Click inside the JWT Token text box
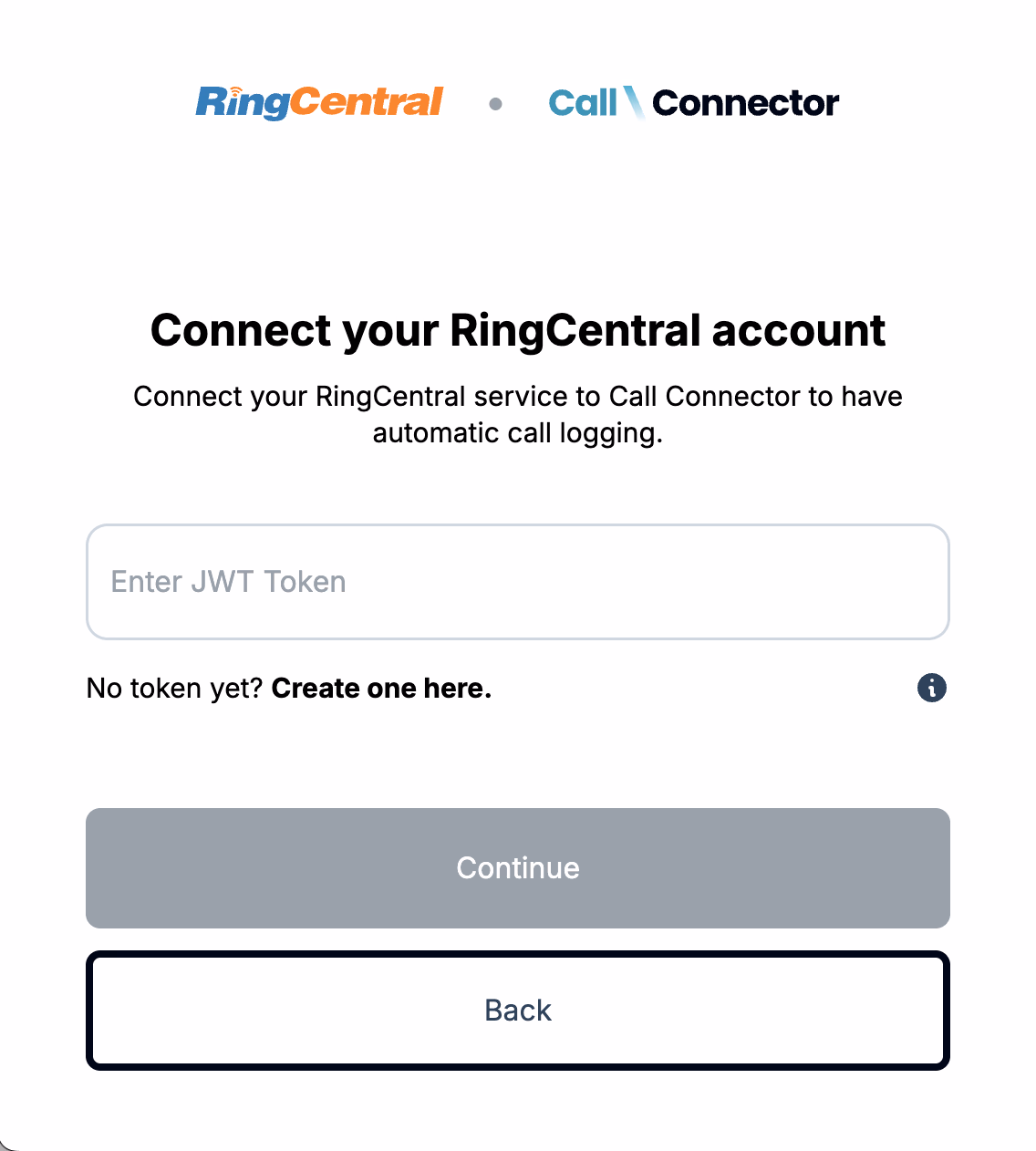The image size is (1036, 1151). point(517,582)
